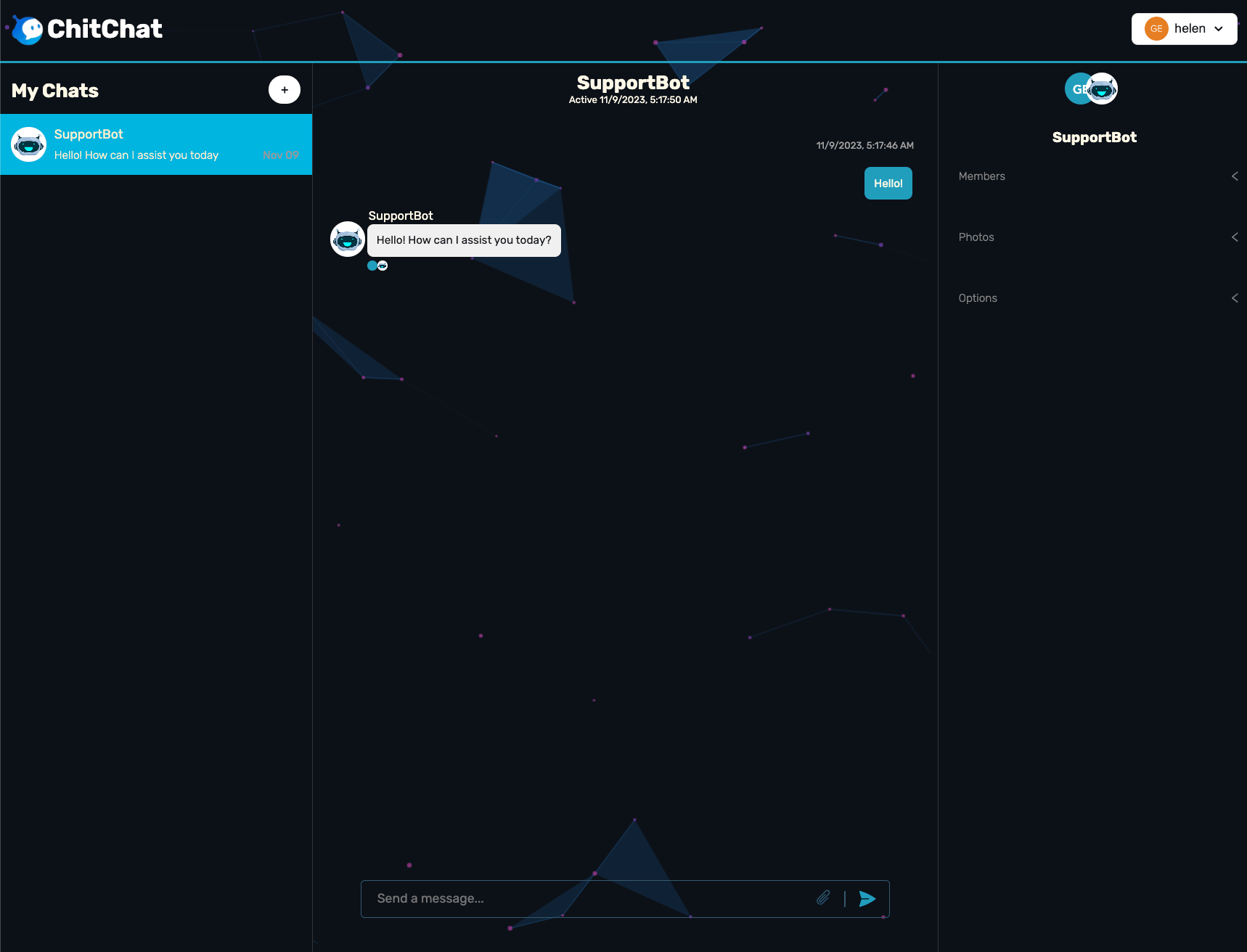The height and width of the screenshot is (952, 1247).
Task: Click the paperclip attachment icon
Action: tap(823, 898)
